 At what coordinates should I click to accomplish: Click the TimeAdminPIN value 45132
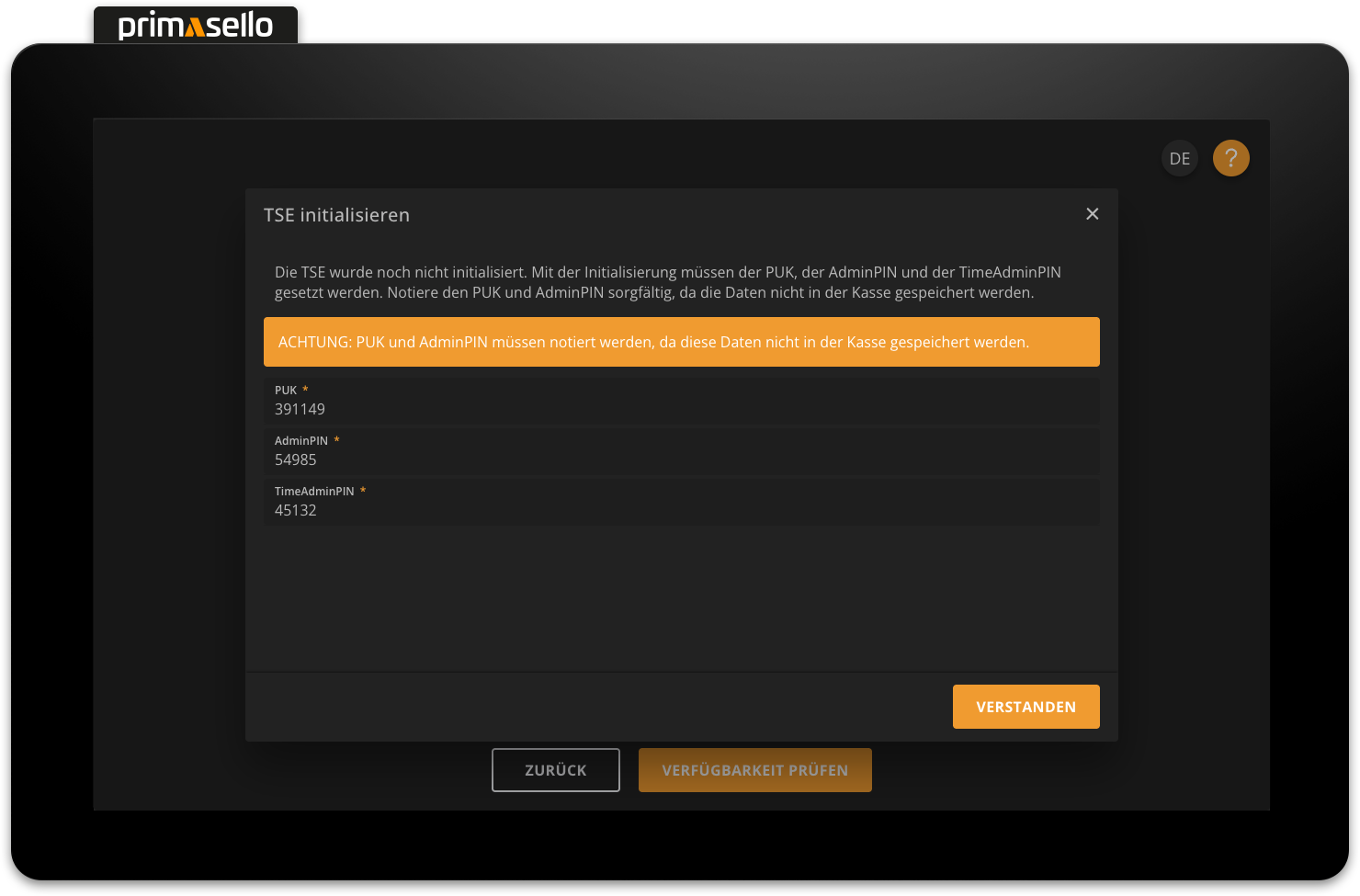tap(296, 510)
